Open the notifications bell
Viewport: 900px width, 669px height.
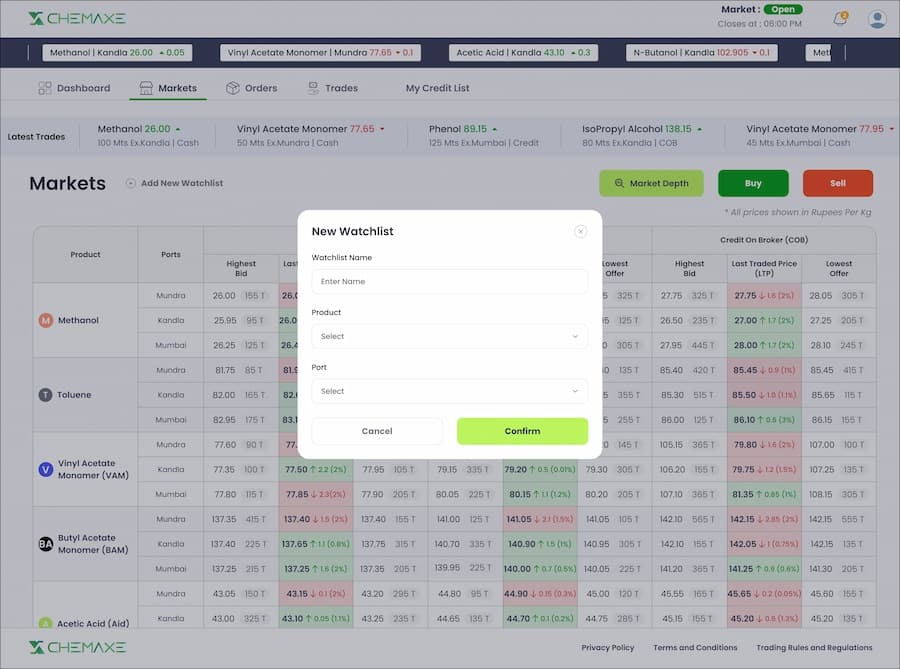click(840, 18)
